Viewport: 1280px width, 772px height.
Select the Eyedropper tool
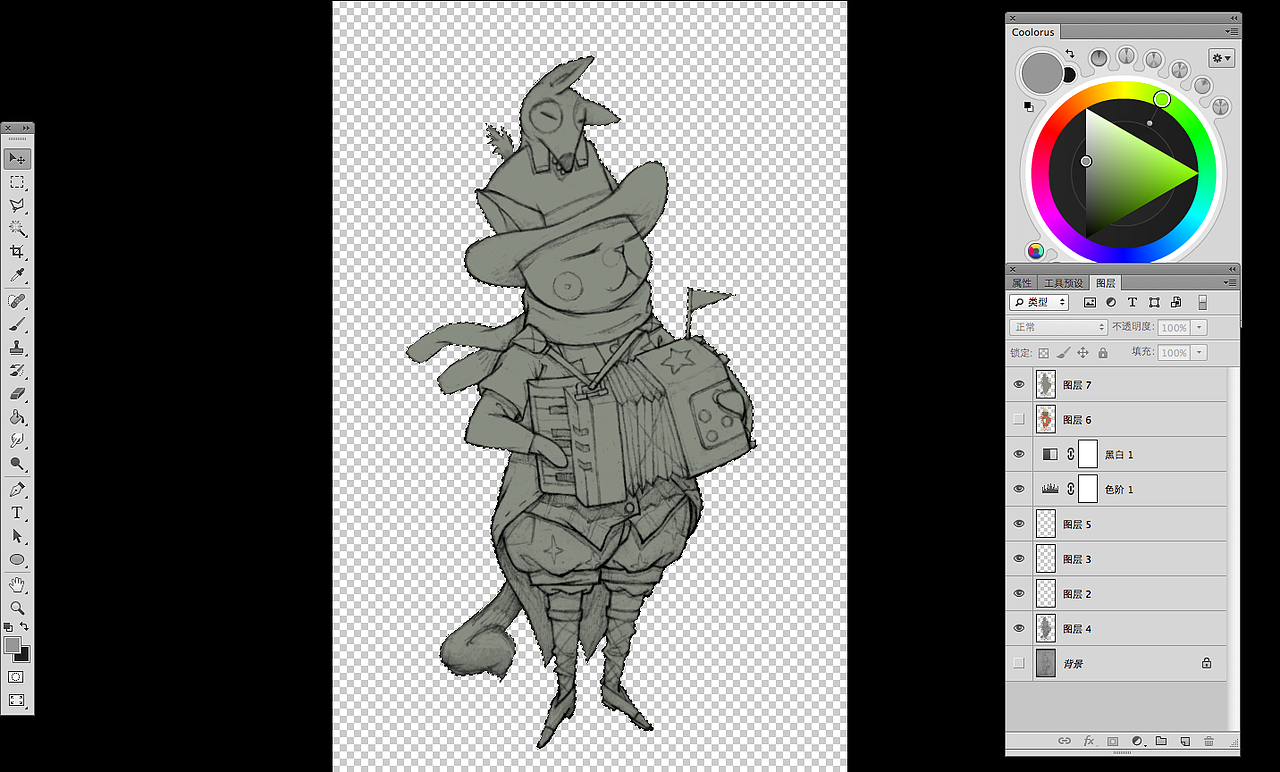pyautogui.click(x=17, y=275)
